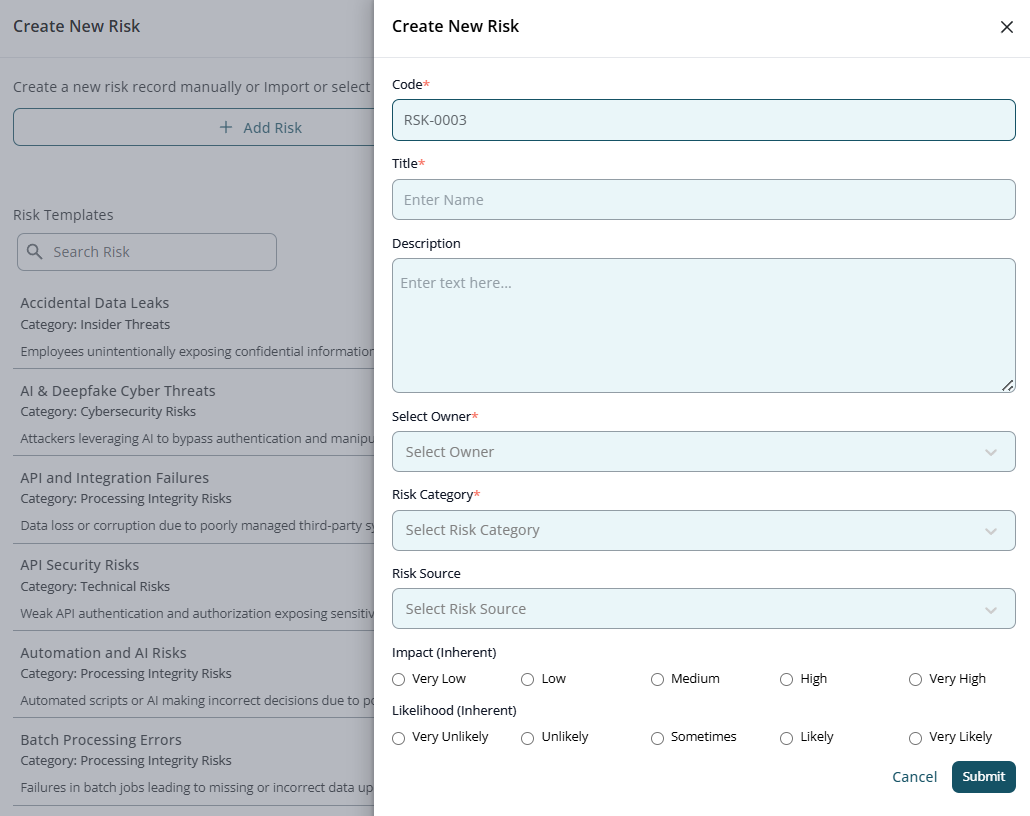Click the Title input field

pos(703,199)
